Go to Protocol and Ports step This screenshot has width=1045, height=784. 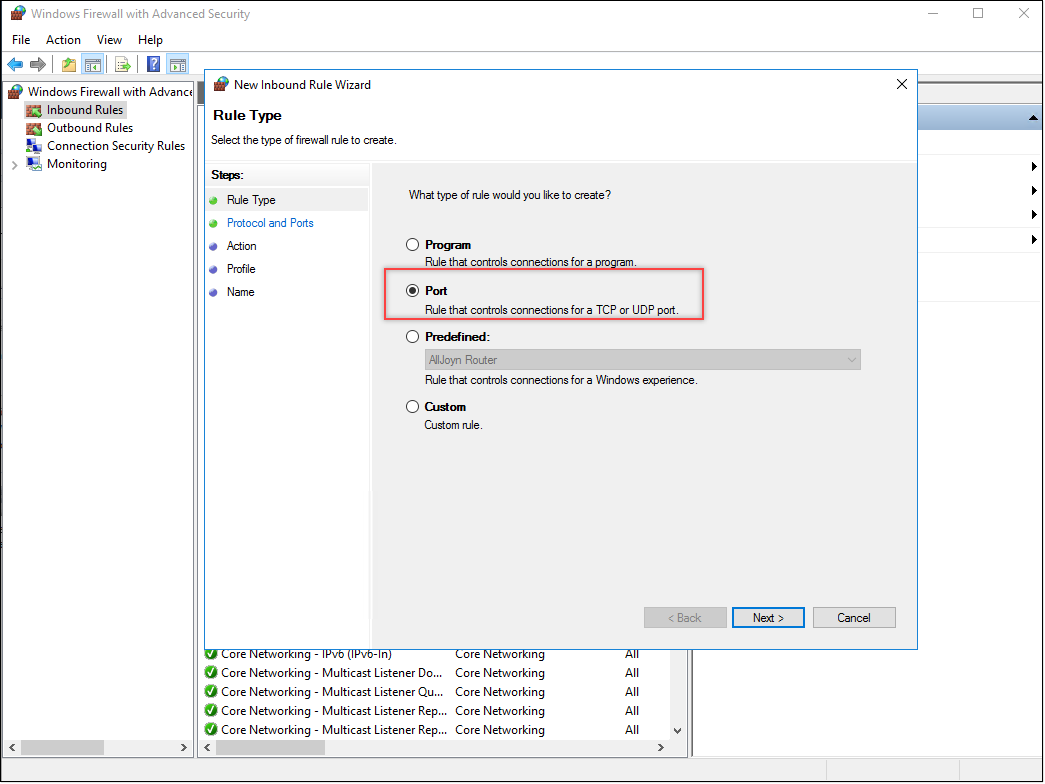pos(270,223)
